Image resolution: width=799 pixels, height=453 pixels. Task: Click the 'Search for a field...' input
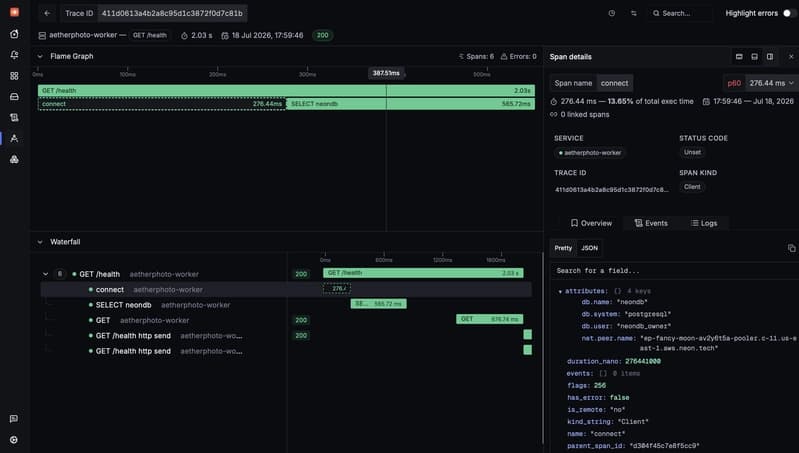coord(673,271)
